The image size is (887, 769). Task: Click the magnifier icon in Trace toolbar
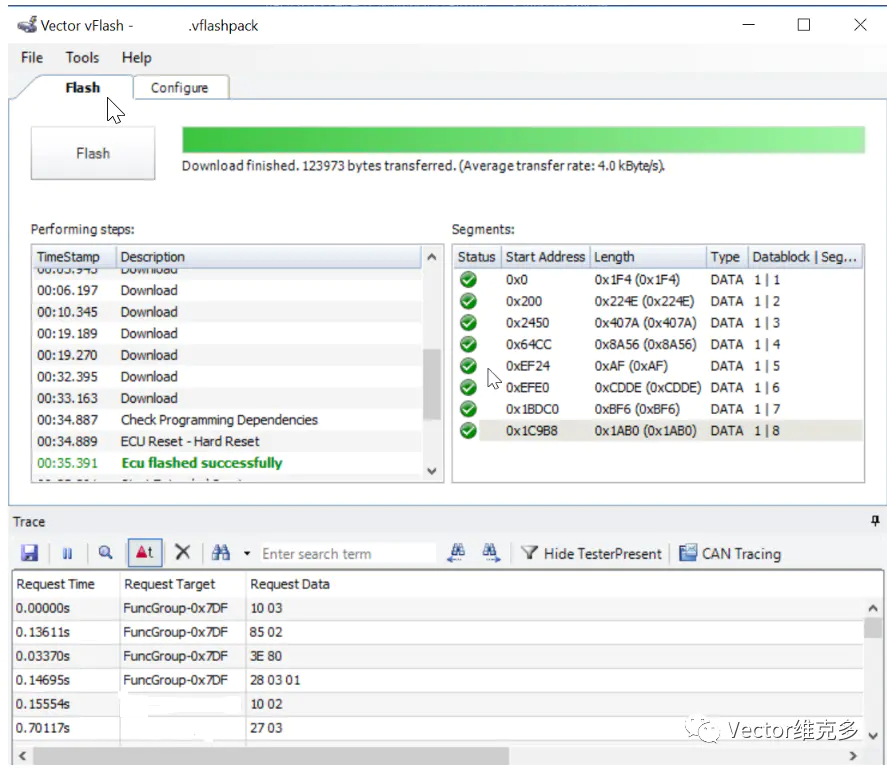pyautogui.click(x=105, y=553)
